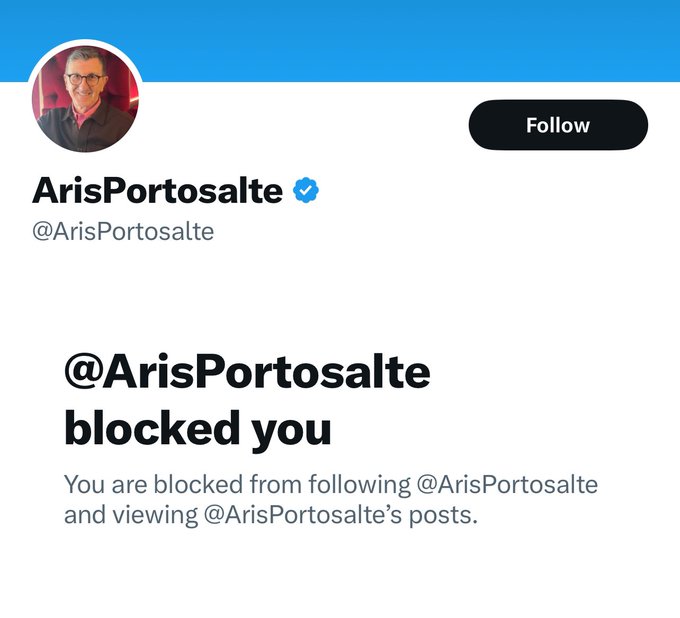The width and height of the screenshot is (680, 618).
Task: Select the ArisPortosalte display name
Action: coord(157,190)
